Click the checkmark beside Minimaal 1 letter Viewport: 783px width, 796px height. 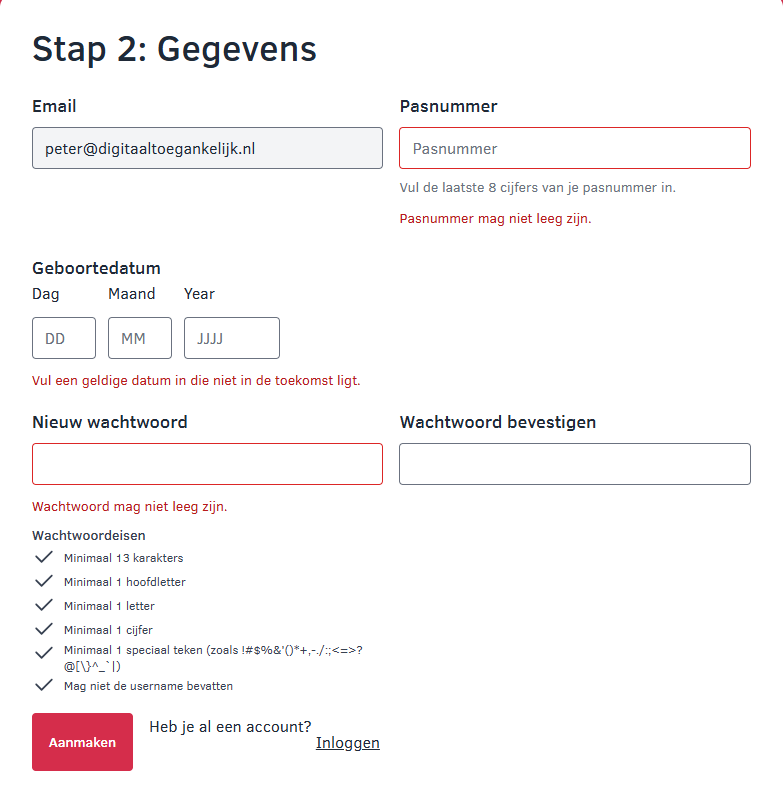[x=43, y=605]
